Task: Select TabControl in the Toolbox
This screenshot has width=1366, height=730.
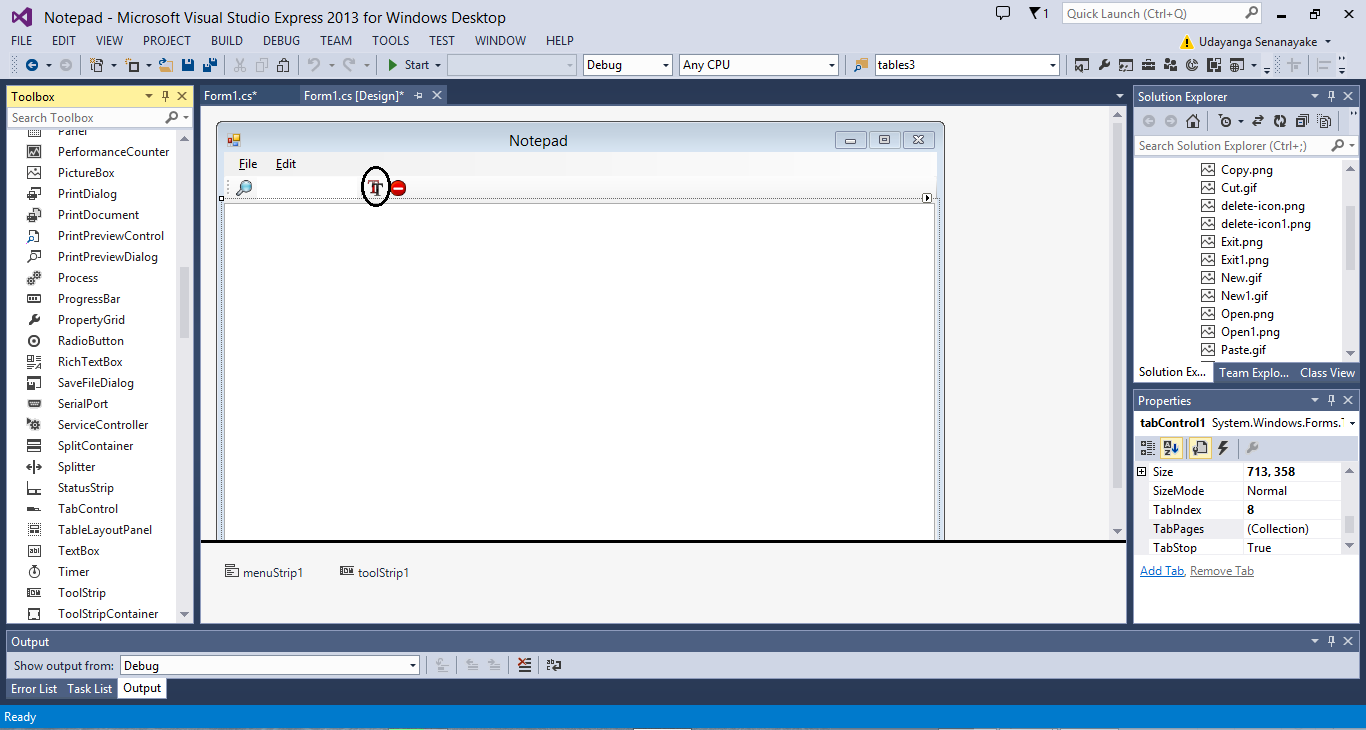Action: 88,509
